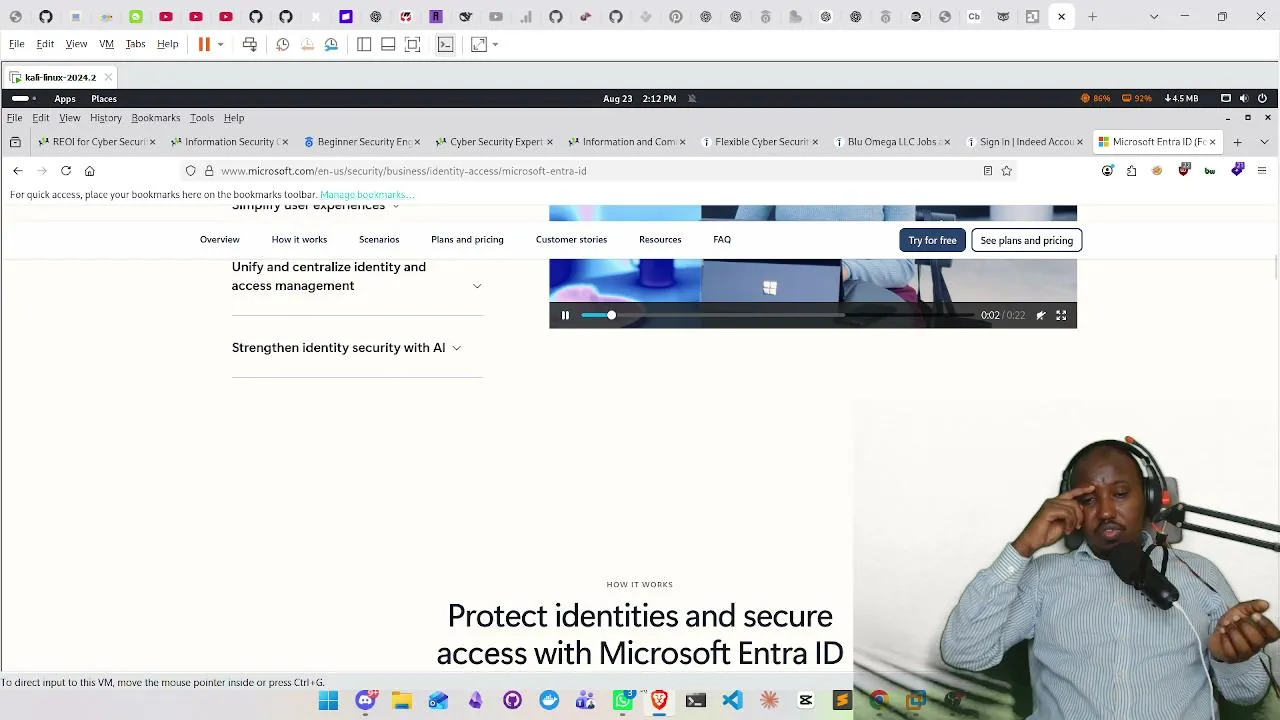1280x720 pixels.
Task: Unmute the video audio
Action: tap(1040, 315)
